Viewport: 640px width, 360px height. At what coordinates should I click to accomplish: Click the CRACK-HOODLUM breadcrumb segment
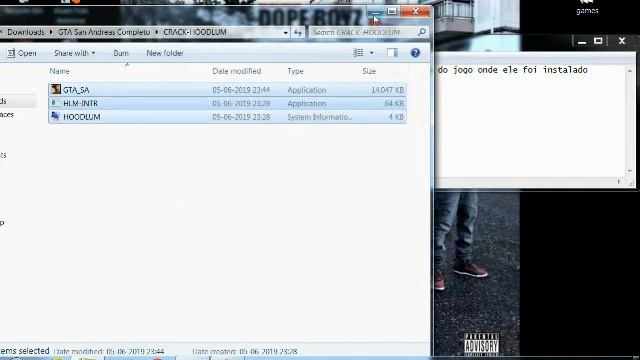click(195, 32)
